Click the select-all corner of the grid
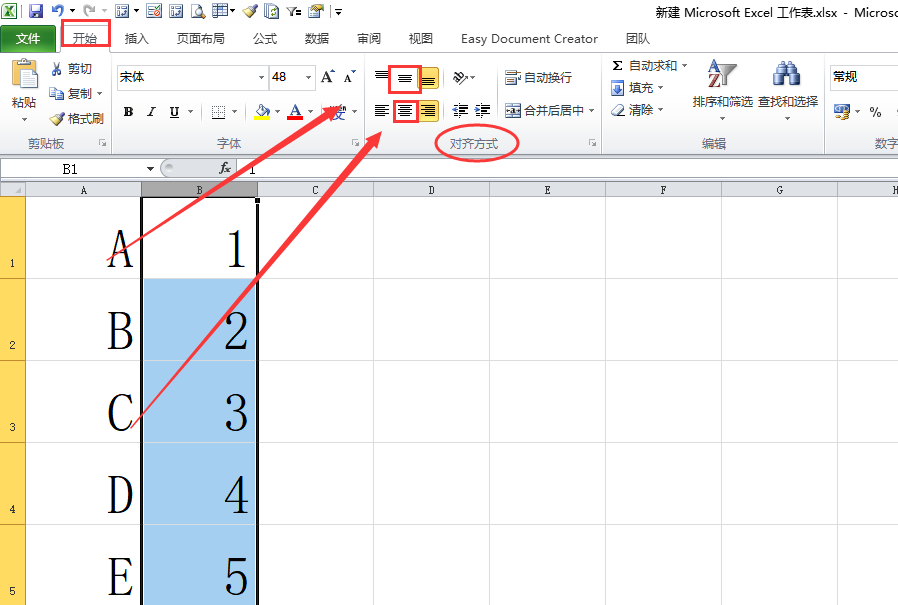 13,190
